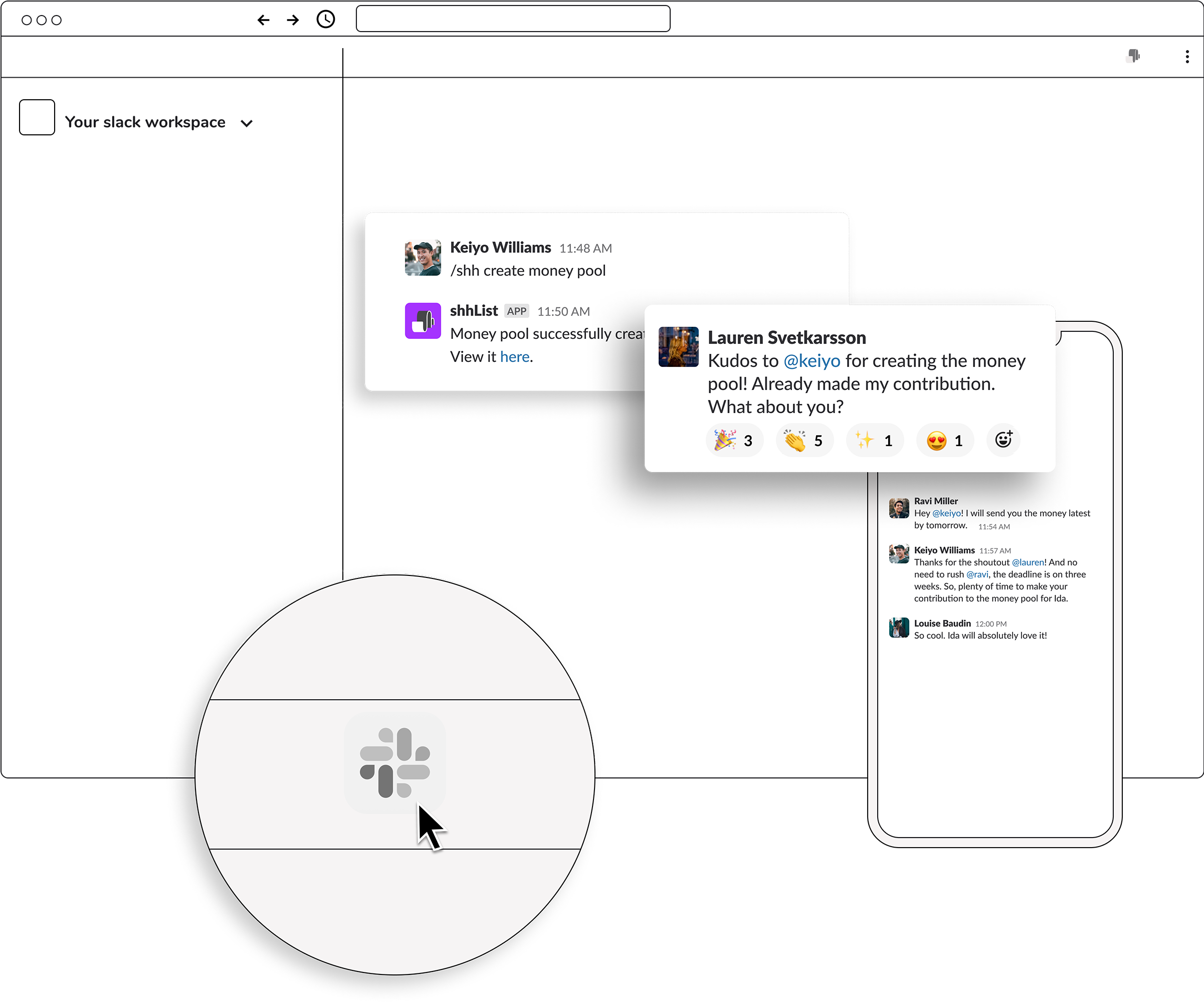Open Keiyo Williams avatar at 11:48 AM
1204x1004 pixels.
point(423,258)
